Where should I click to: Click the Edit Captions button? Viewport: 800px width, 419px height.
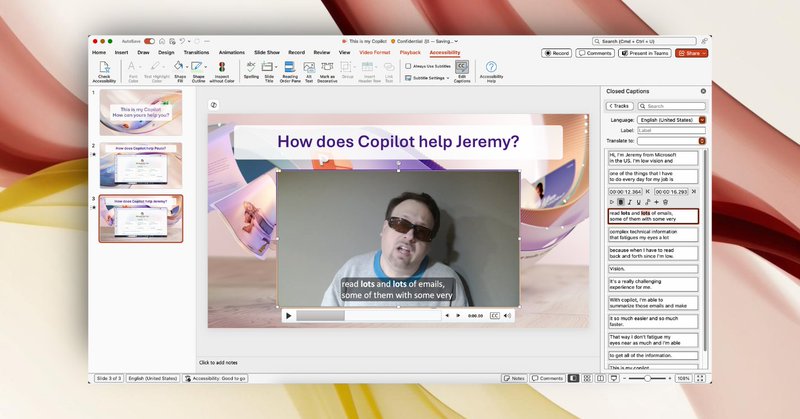(x=462, y=71)
